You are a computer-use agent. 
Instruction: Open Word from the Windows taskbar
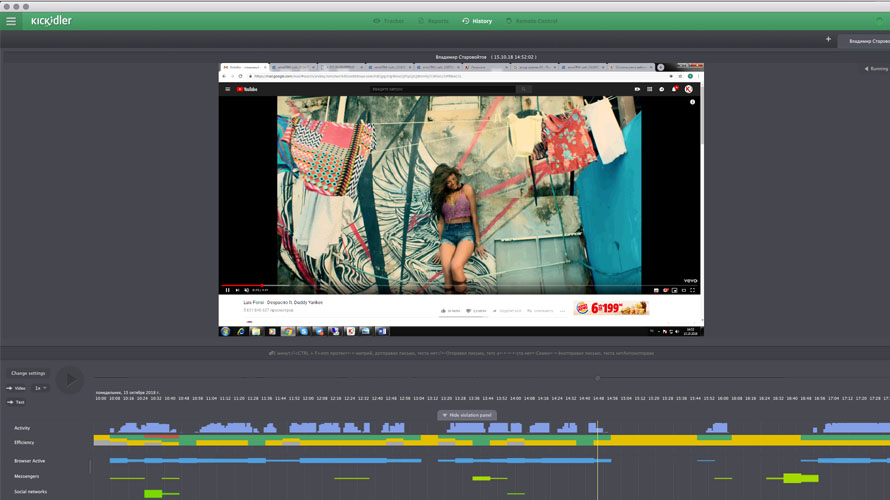(x=381, y=331)
